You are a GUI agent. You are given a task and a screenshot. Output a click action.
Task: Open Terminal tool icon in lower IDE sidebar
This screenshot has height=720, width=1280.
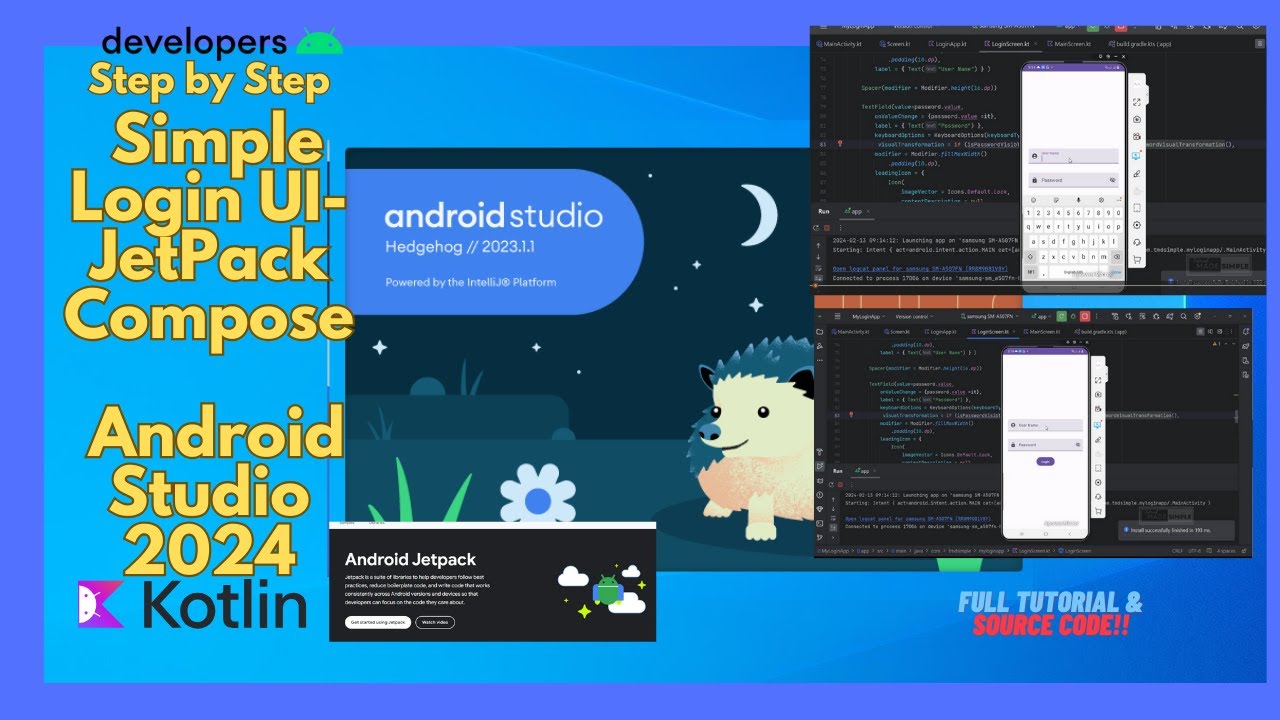(x=819, y=523)
